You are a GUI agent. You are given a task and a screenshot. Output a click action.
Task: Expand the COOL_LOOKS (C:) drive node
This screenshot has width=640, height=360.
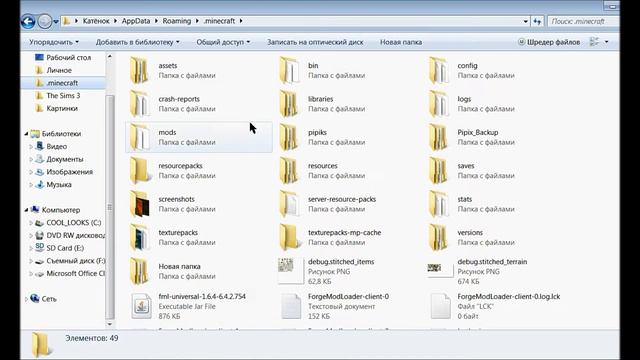pos(31,223)
